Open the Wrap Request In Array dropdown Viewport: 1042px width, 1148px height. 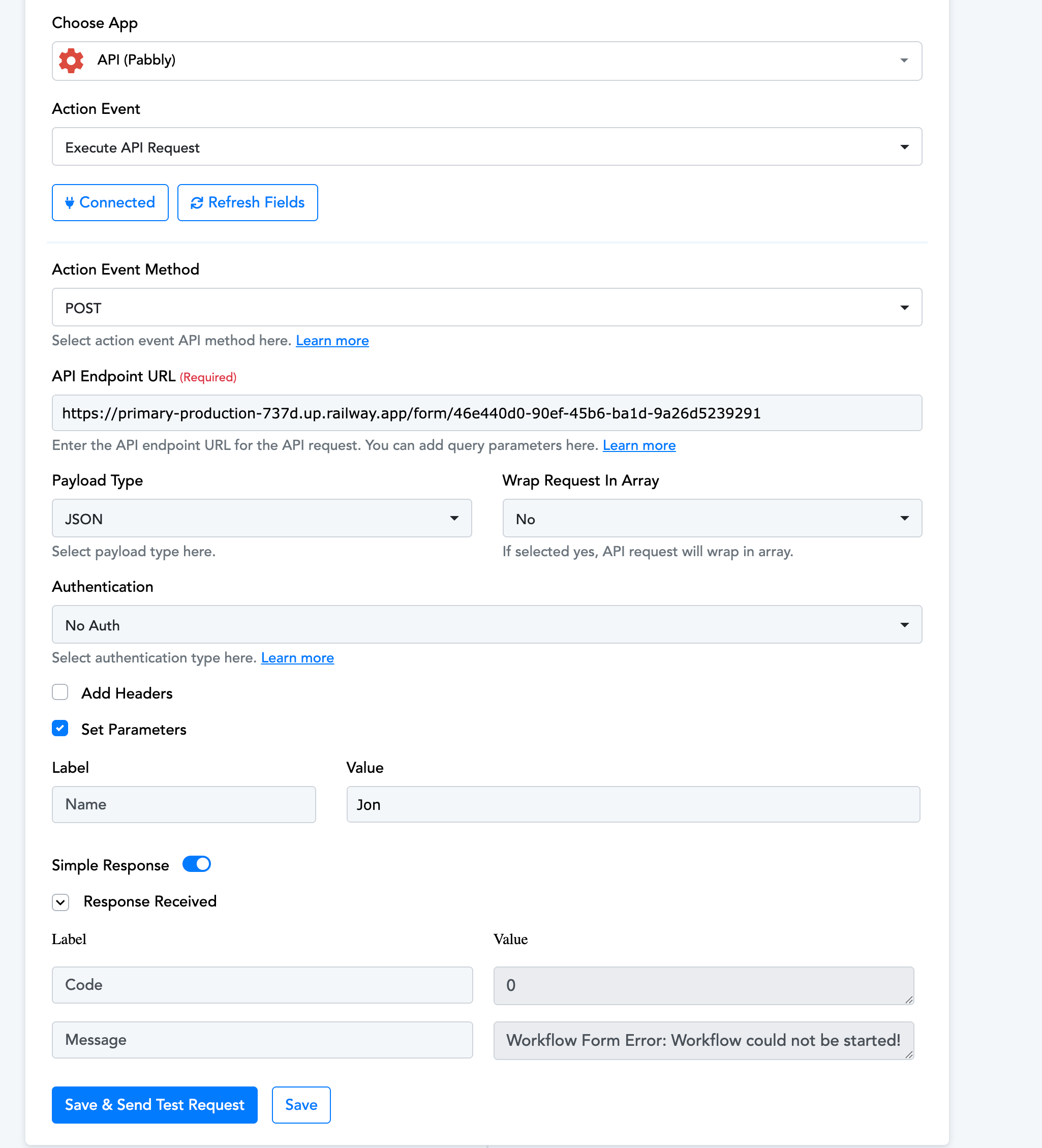(x=712, y=518)
